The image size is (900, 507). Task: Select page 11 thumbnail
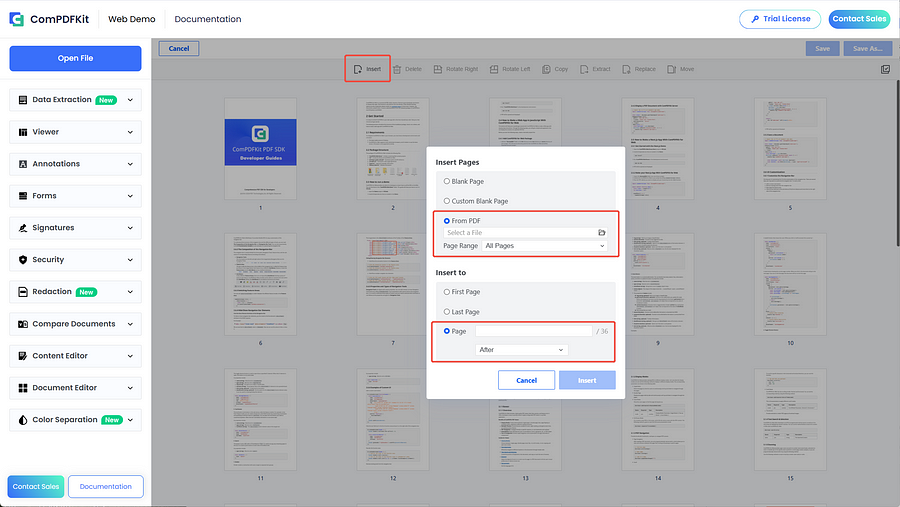(261, 419)
